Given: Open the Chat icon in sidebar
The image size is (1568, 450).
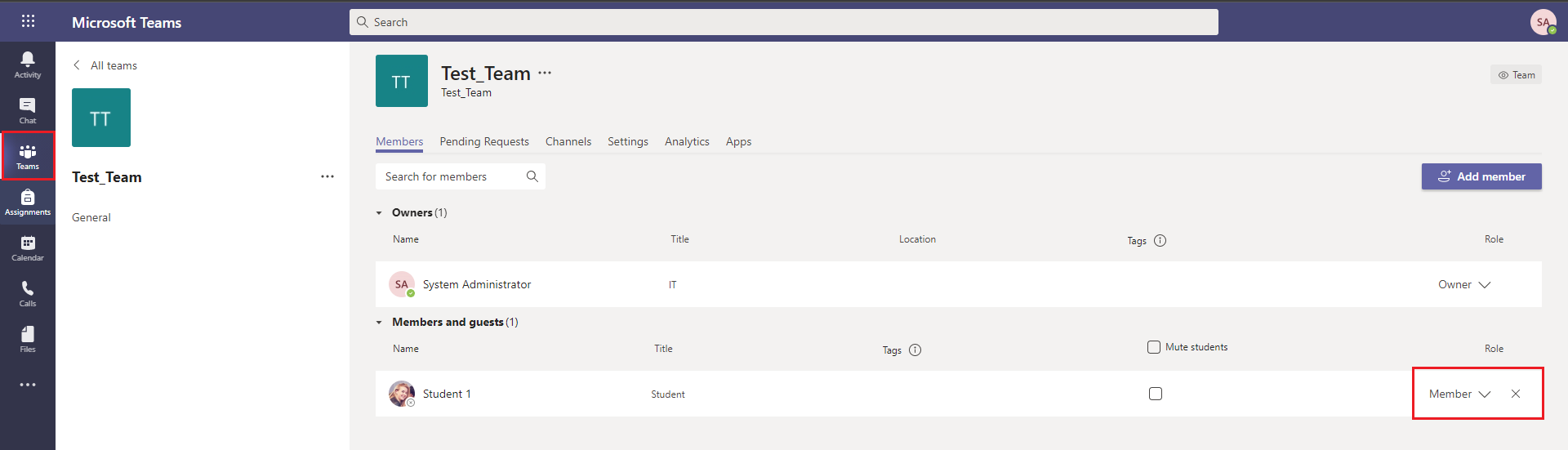Looking at the screenshot, I should point(28,110).
